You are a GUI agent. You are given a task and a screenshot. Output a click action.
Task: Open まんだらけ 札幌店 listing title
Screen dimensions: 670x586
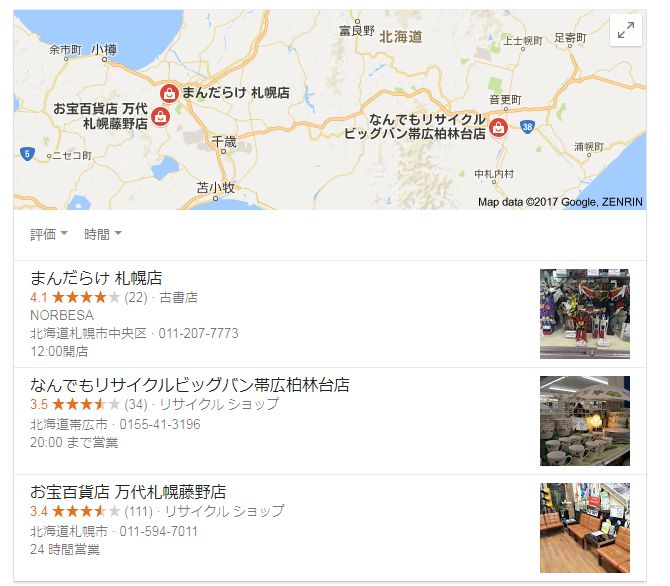[x=96, y=278]
